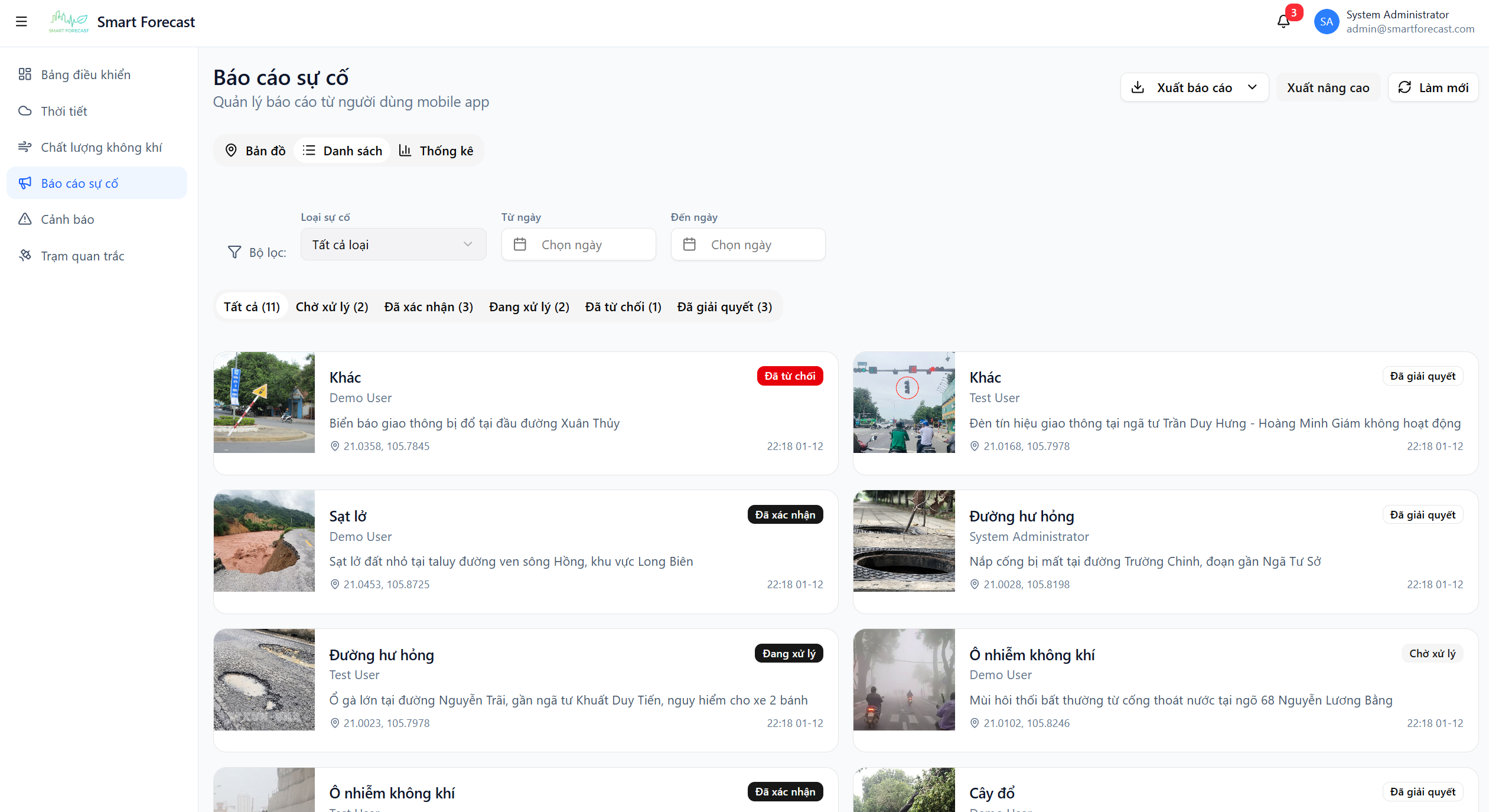Image resolution: width=1489 pixels, height=812 pixels.
Task: Open Cảnh báo warning sidebar item
Action: pyautogui.click(x=67, y=219)
